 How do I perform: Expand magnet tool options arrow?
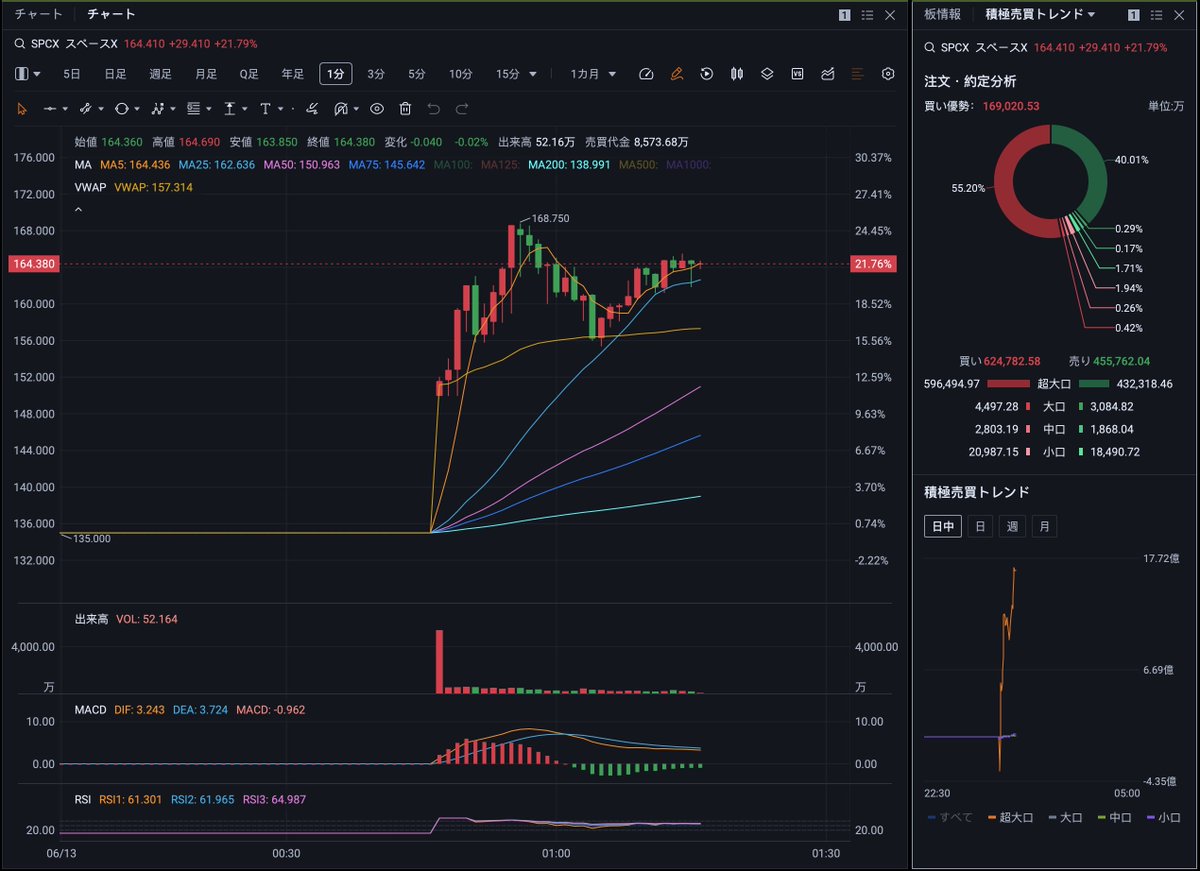coord(357,108)
